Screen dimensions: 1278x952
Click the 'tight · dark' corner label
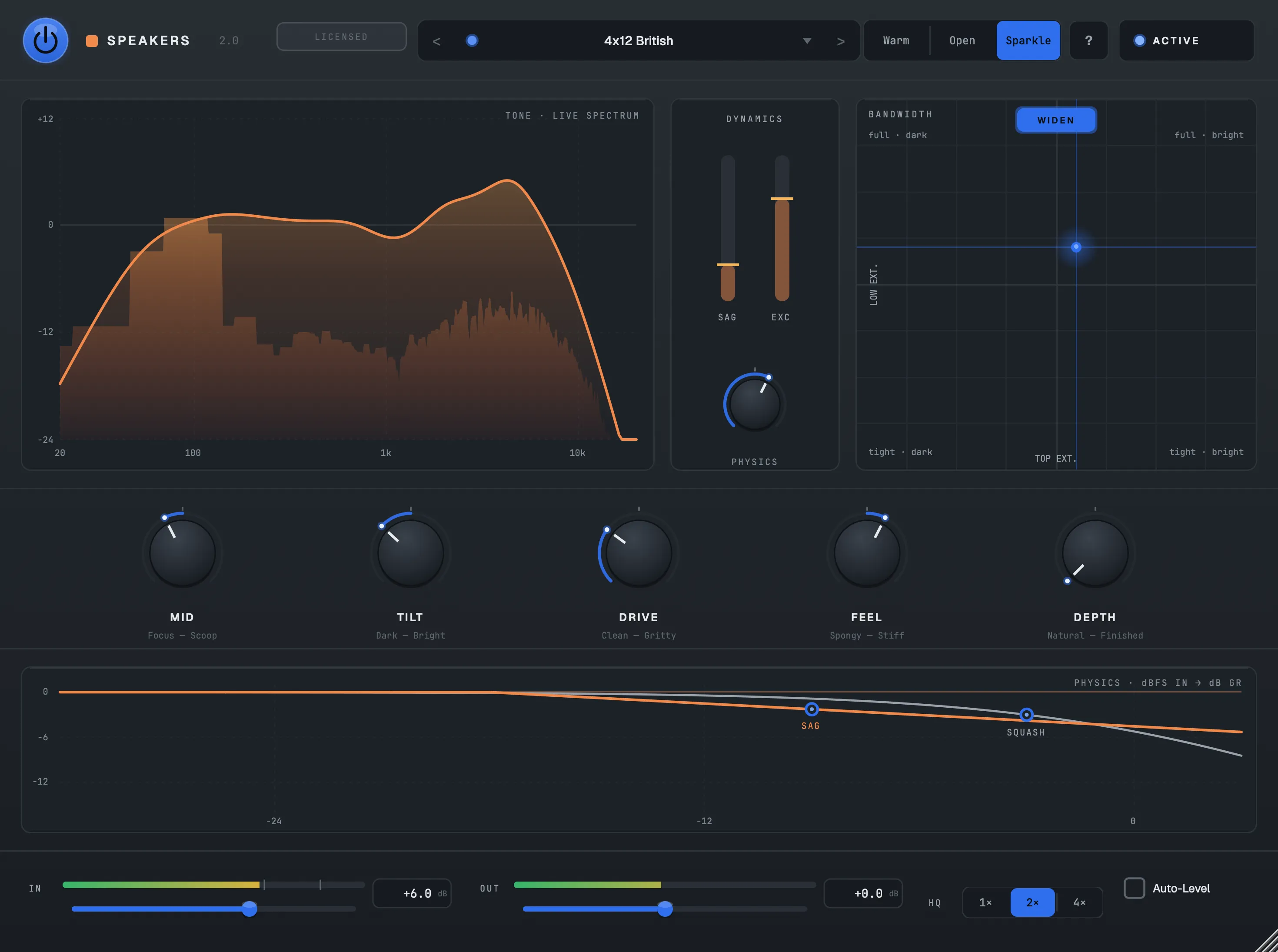(x=900, y=452)
